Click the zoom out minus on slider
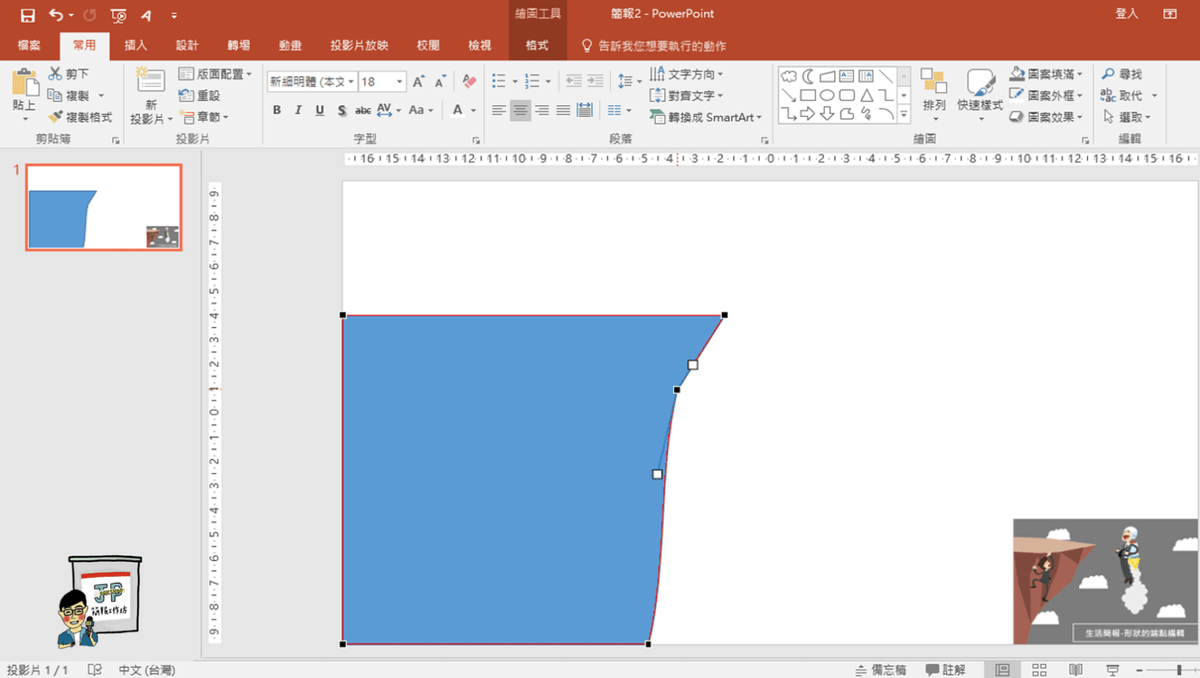Viewport: 1200px width, 678px height. coord(1140,670)
